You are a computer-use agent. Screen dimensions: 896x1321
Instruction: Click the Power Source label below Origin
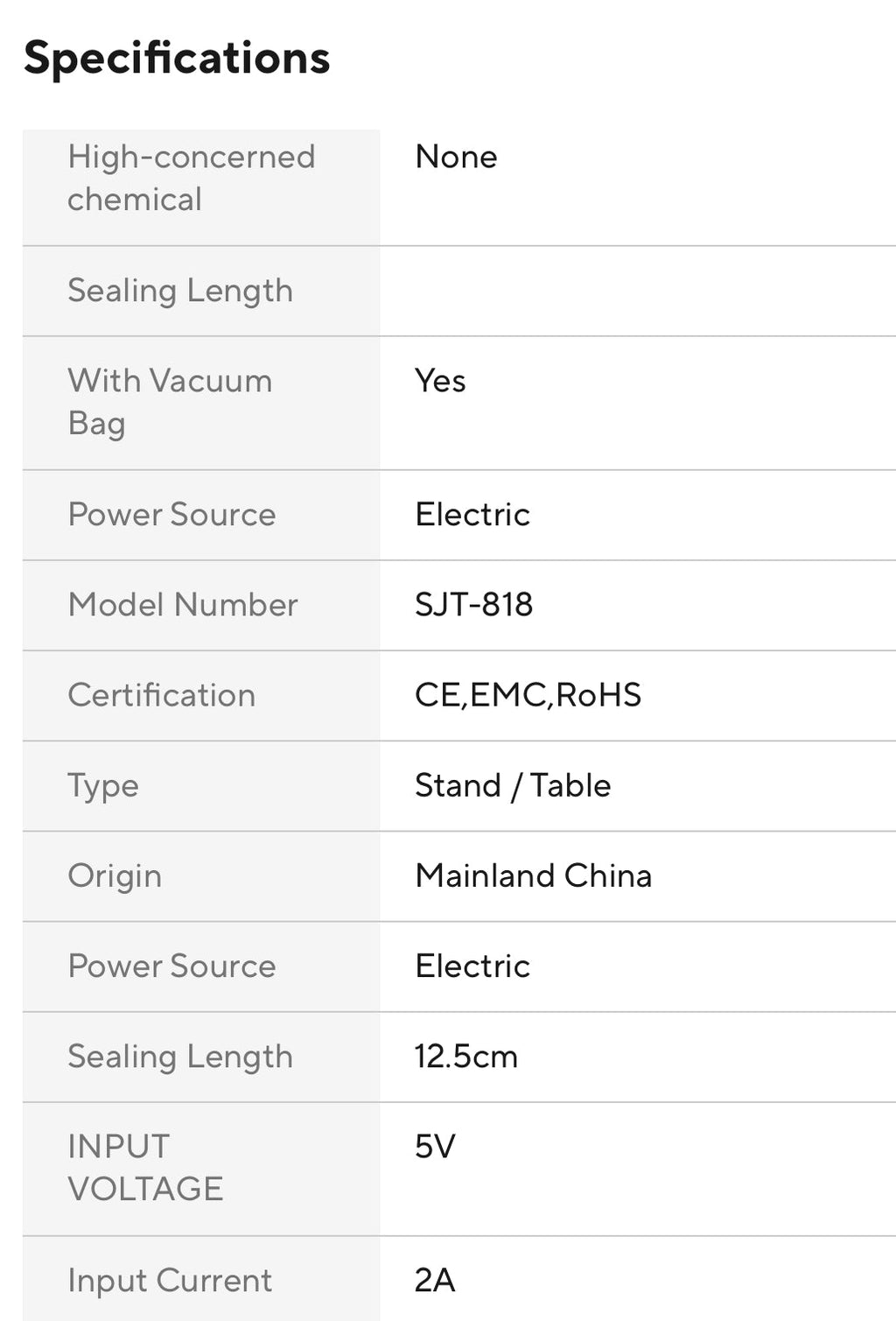click(x=171, y=966)
